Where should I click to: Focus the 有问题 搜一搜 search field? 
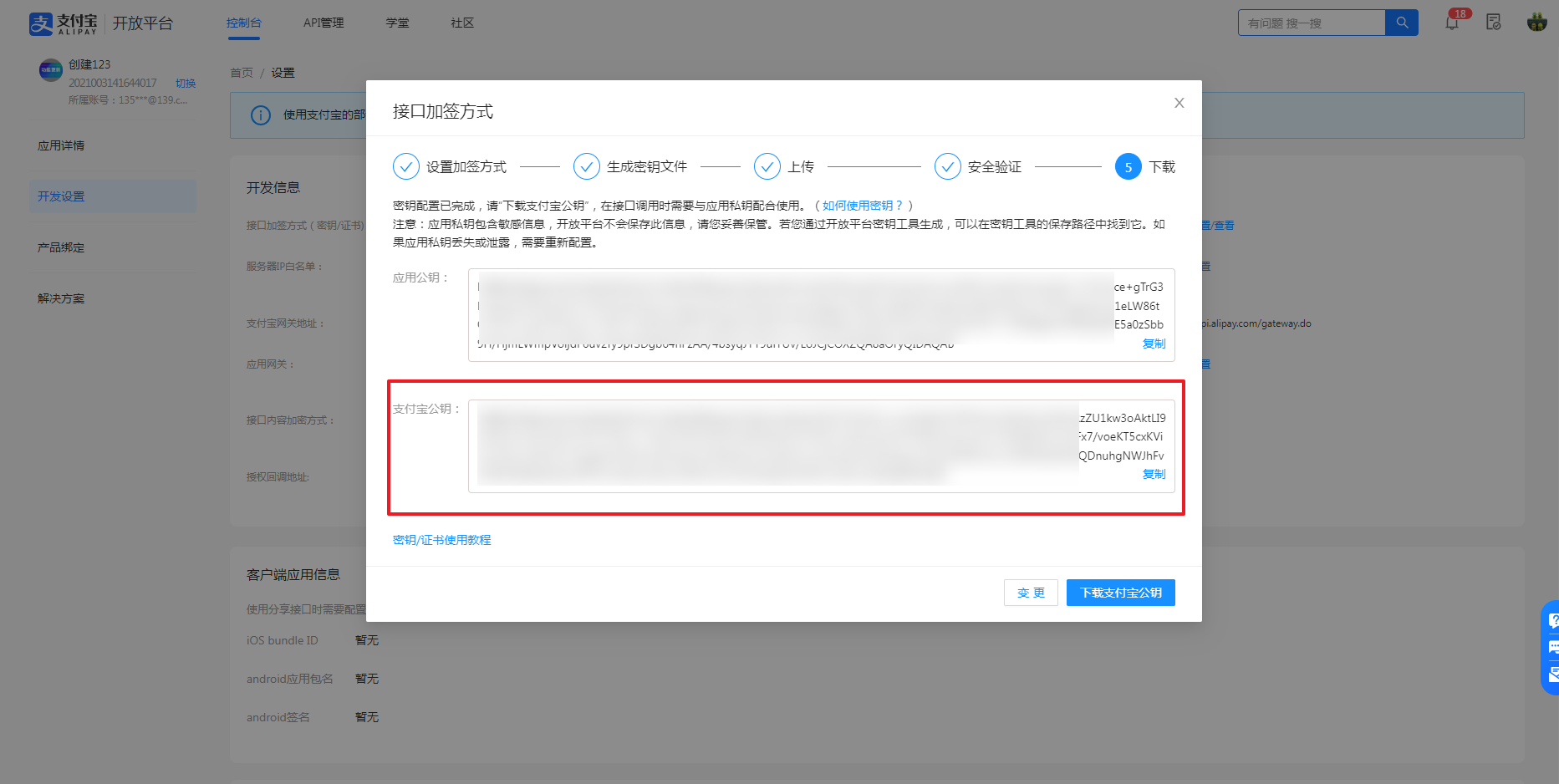pos(1311,23)
